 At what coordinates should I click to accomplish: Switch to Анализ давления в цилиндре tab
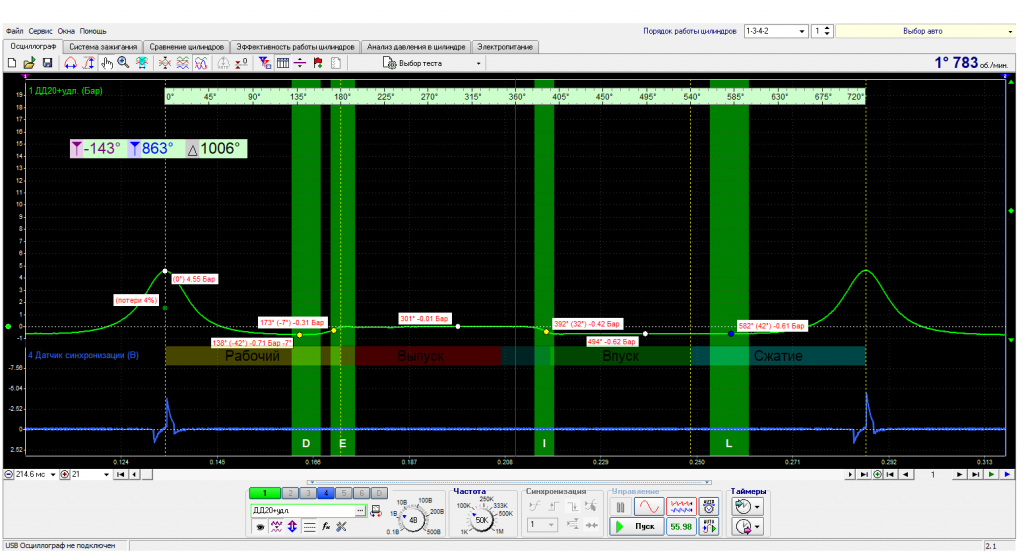coord(416,47)
